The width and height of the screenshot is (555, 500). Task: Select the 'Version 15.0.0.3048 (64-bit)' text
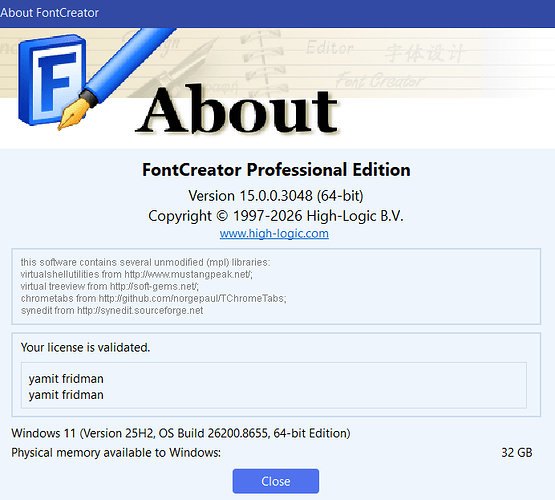(276, 196)
